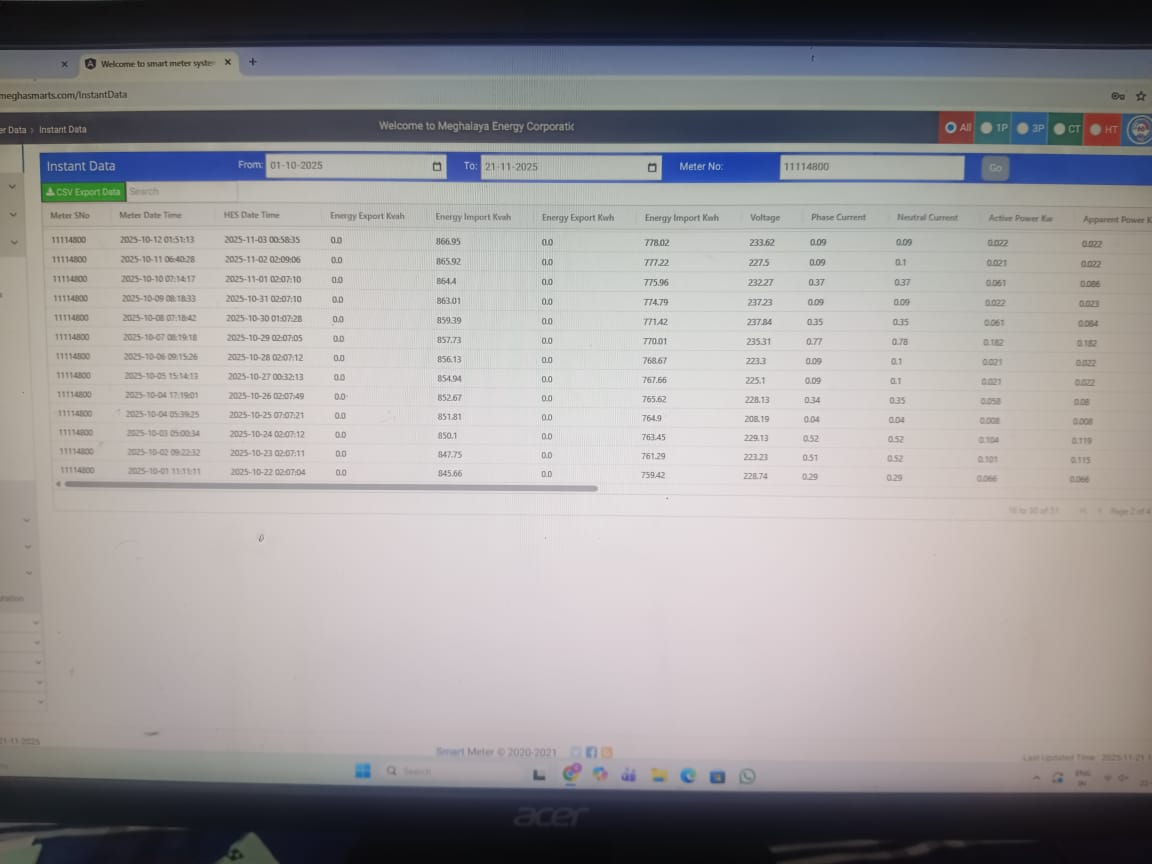Close the smart meter system tab
Screen dimensions: 1152x864
228,62
